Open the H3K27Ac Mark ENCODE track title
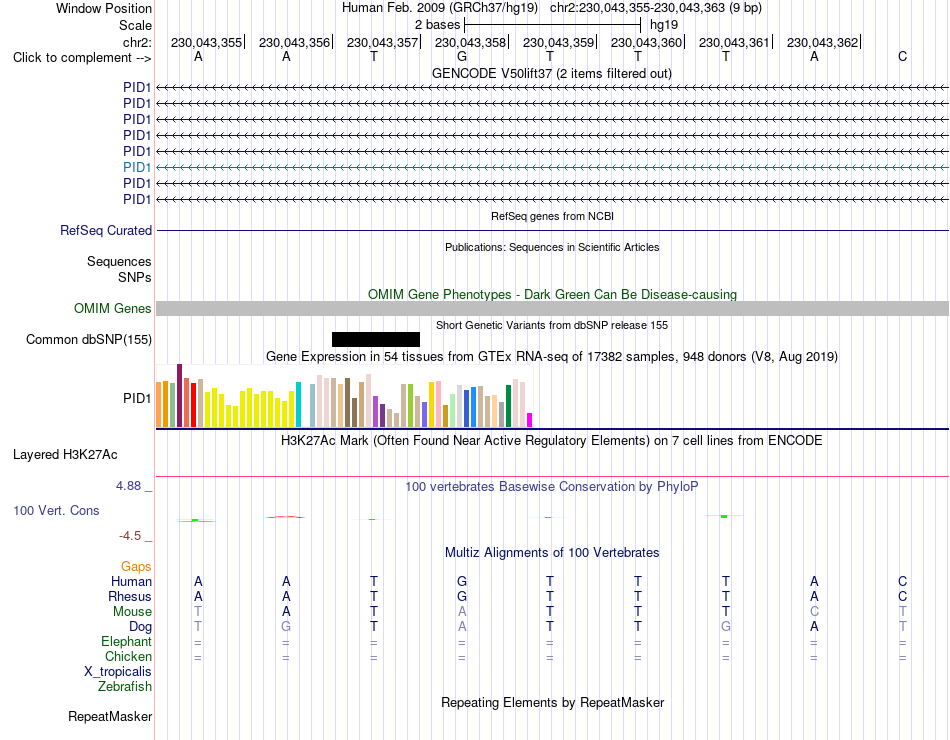The width and height of the screenshot is (950, 740). tap(552, 441)
